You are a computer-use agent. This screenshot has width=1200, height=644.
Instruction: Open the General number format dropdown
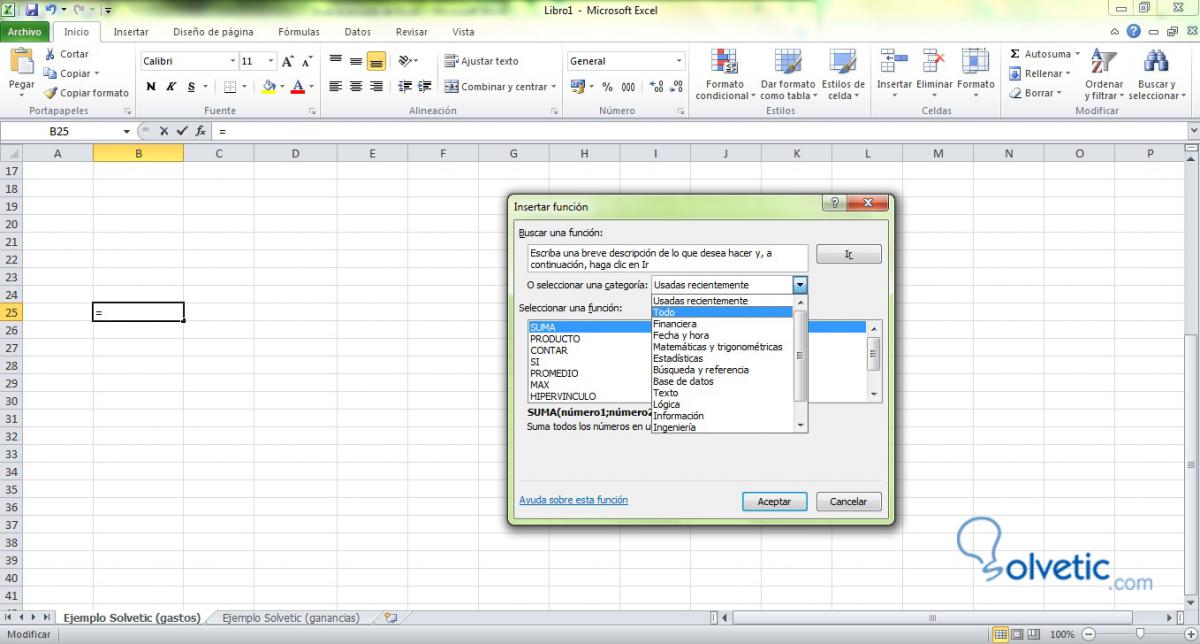680,61
